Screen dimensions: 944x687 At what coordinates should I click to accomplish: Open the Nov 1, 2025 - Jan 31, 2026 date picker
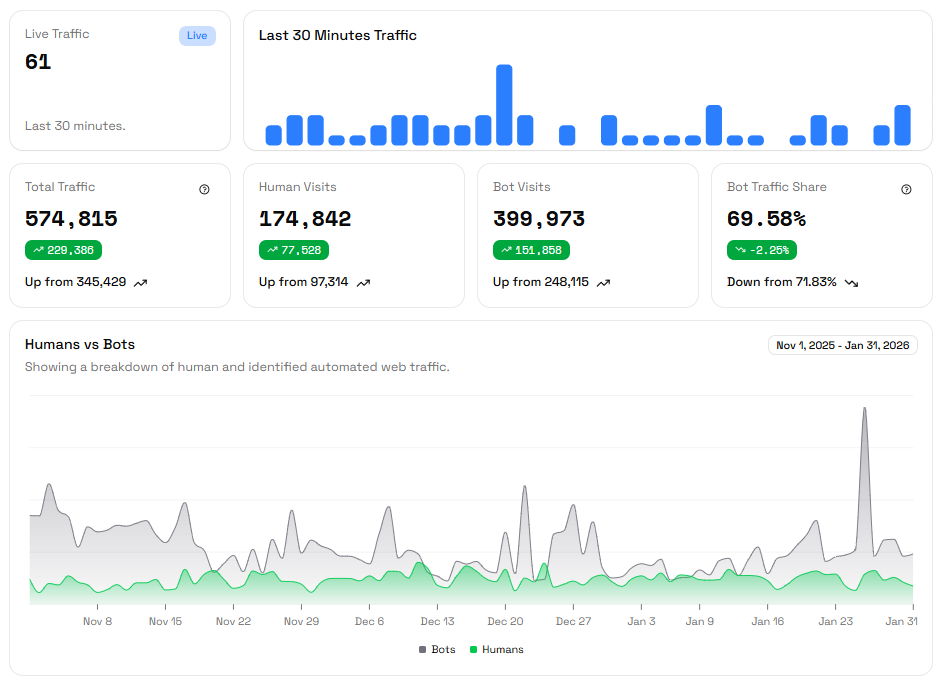843,344
